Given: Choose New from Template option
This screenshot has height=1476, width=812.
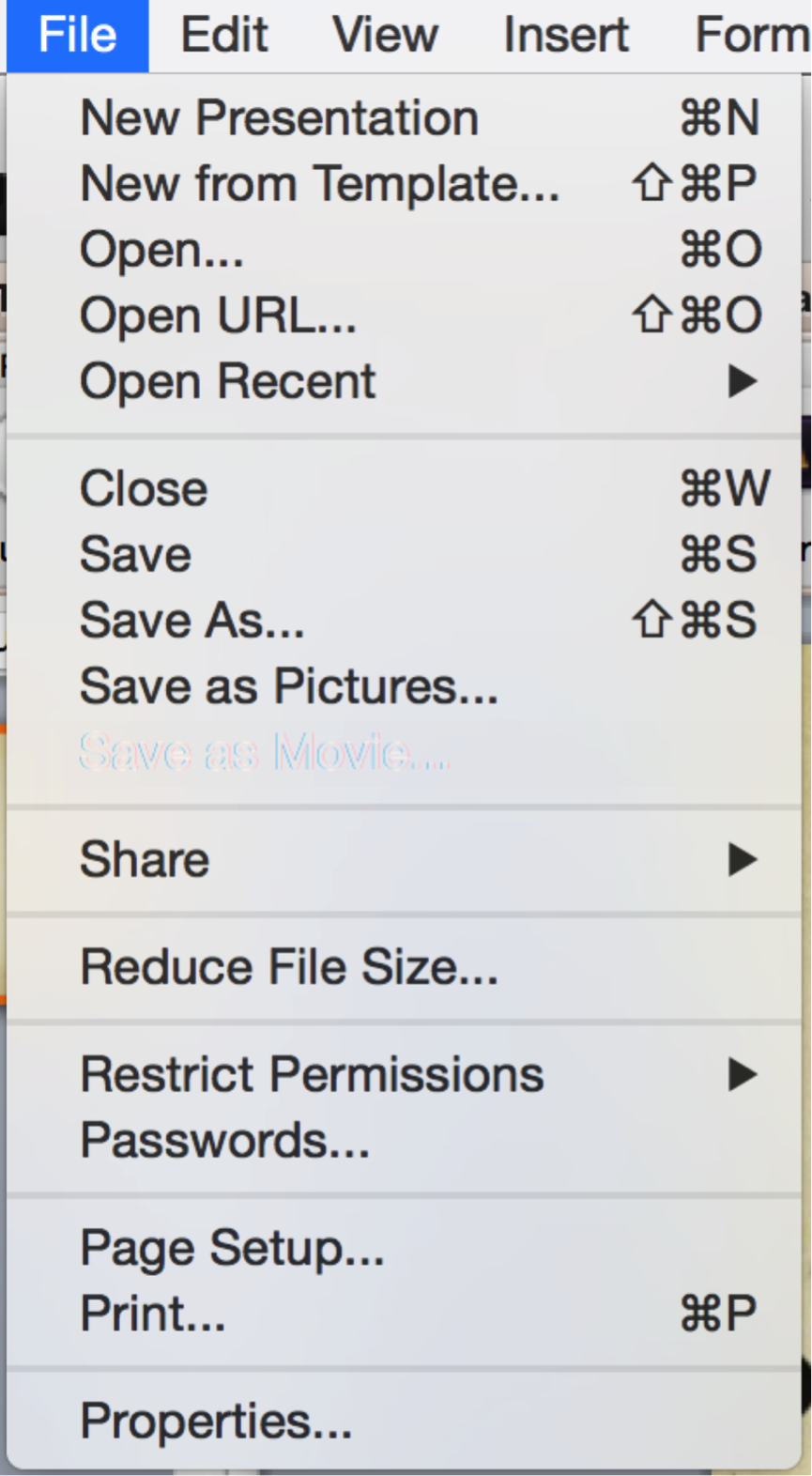Looking at the screenshot, I should point(319,184).
